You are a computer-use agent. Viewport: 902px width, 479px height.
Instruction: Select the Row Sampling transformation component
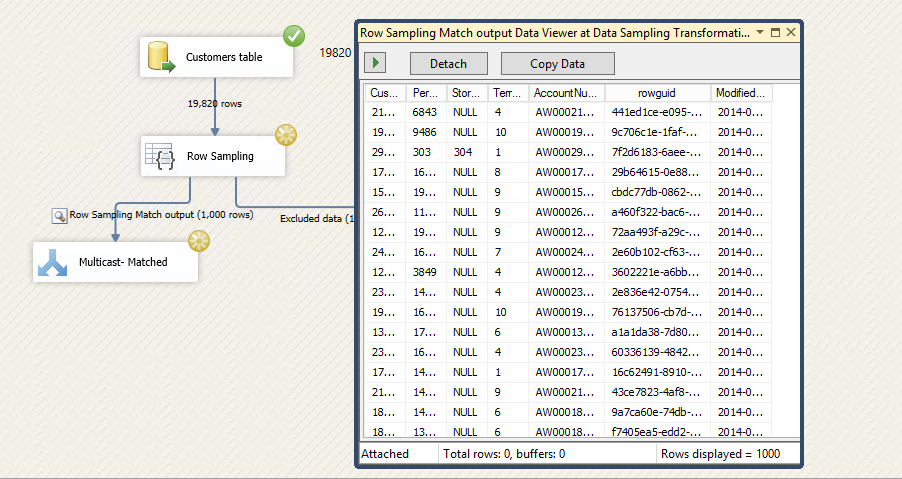click(213, 156)
